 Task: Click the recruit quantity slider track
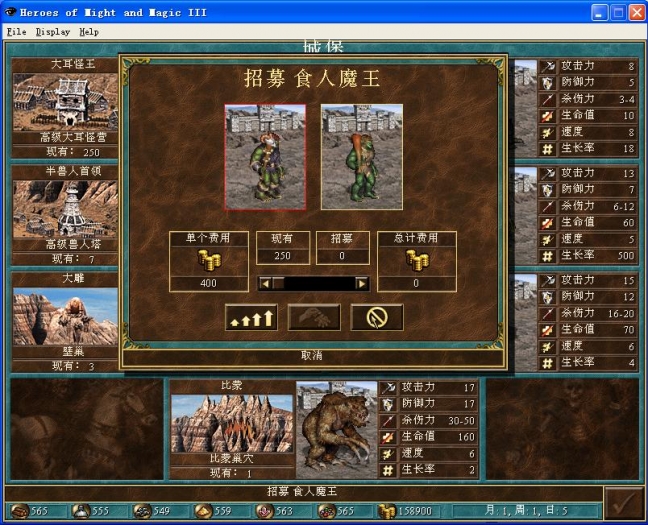(314, 284)
